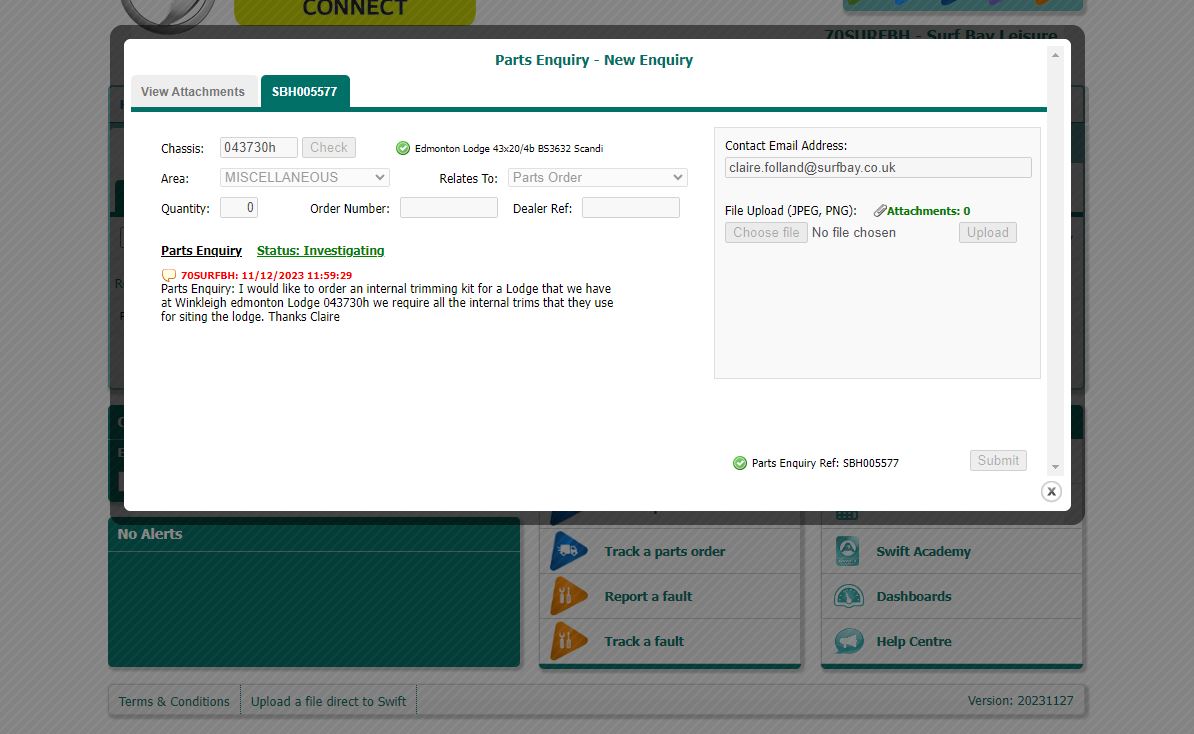Close the Parts Enquiry dialog
The height and width of the screenshot is (734, 1194).
[x=1051, y=491]
